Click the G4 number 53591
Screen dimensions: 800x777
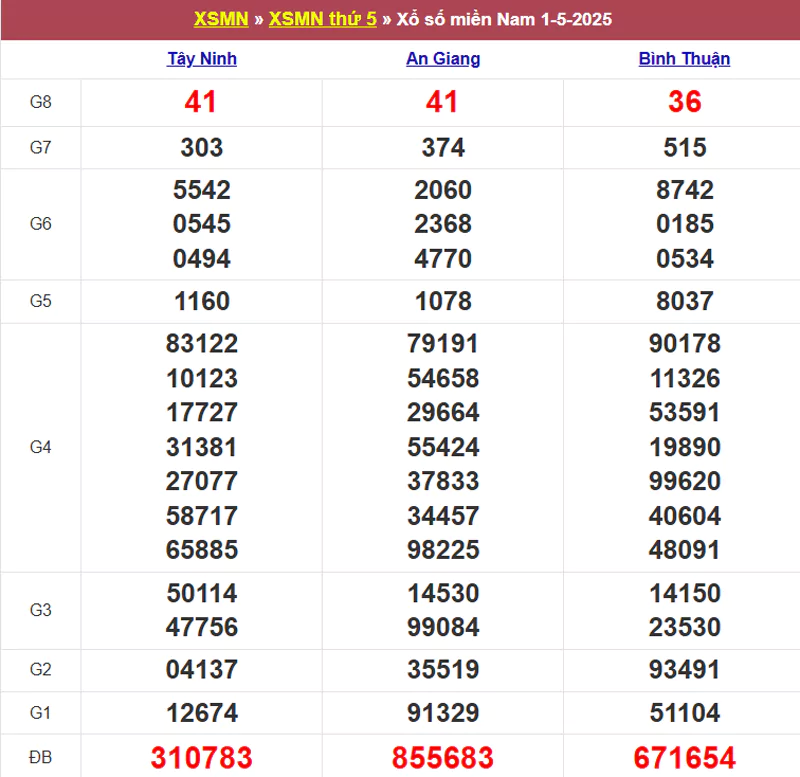[x=685, y=412]
